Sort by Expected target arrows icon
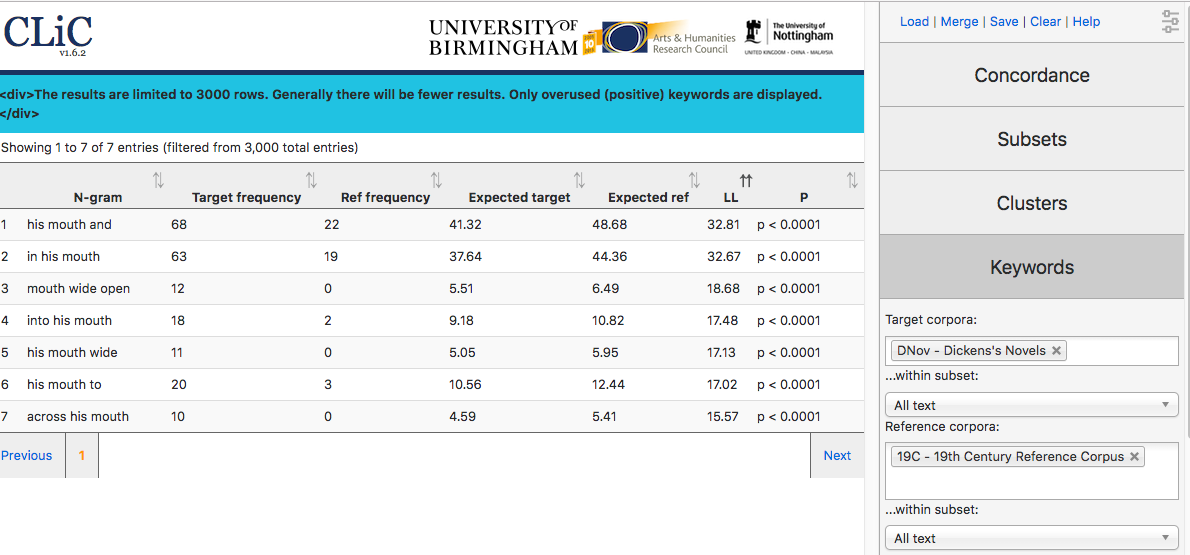This screenshot has width=1190, height=555. coord(579,181)
